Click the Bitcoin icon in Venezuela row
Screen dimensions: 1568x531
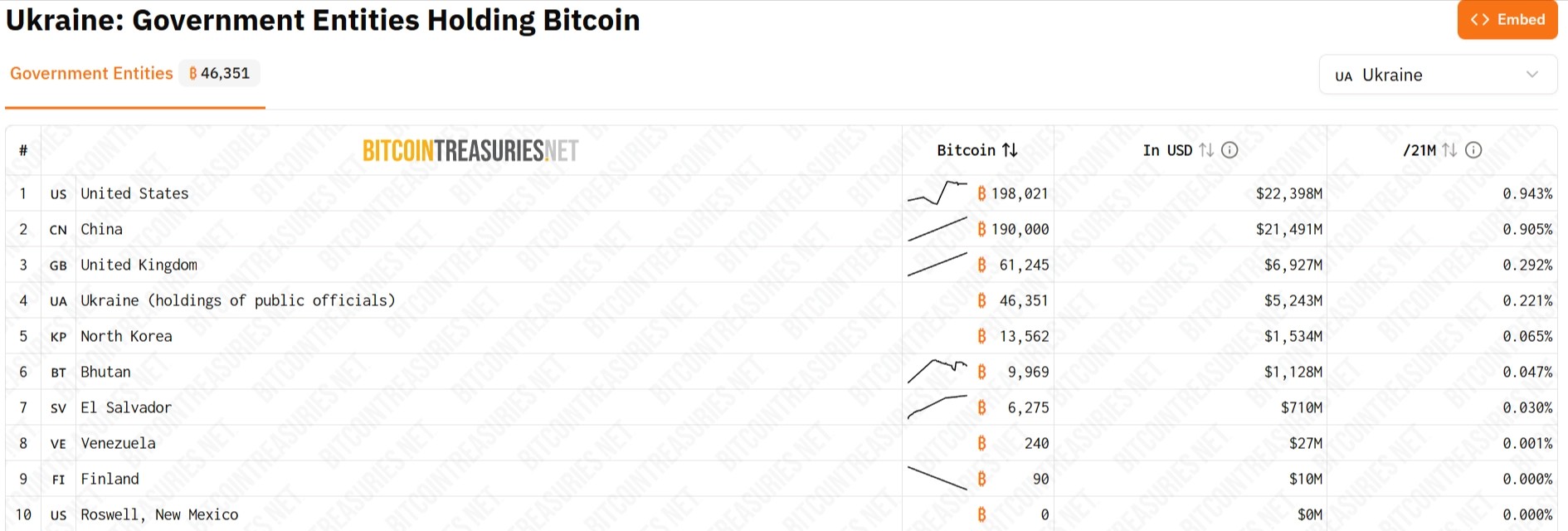(x=981, y=444)
